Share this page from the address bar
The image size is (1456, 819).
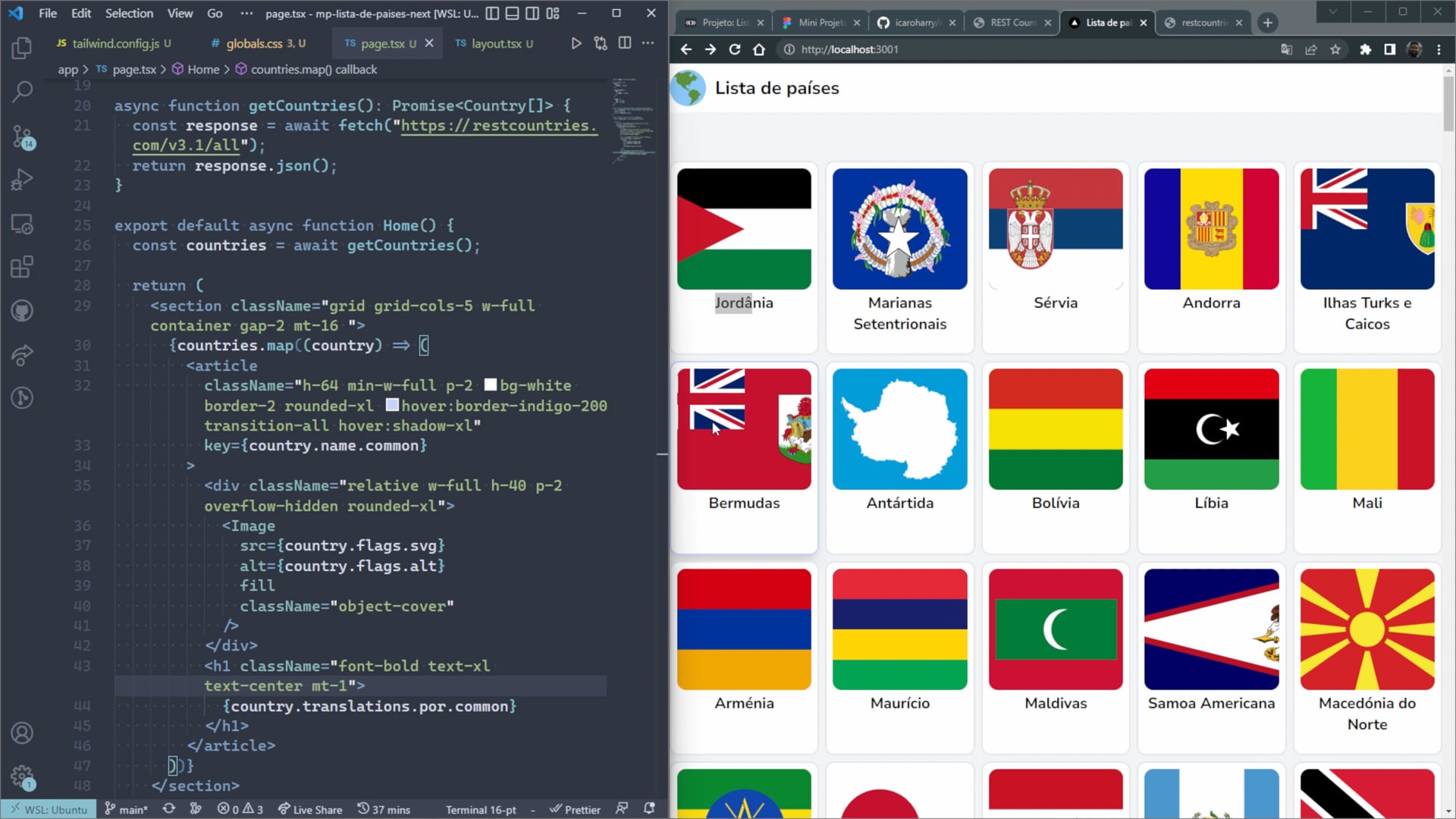coord(1311,49)
